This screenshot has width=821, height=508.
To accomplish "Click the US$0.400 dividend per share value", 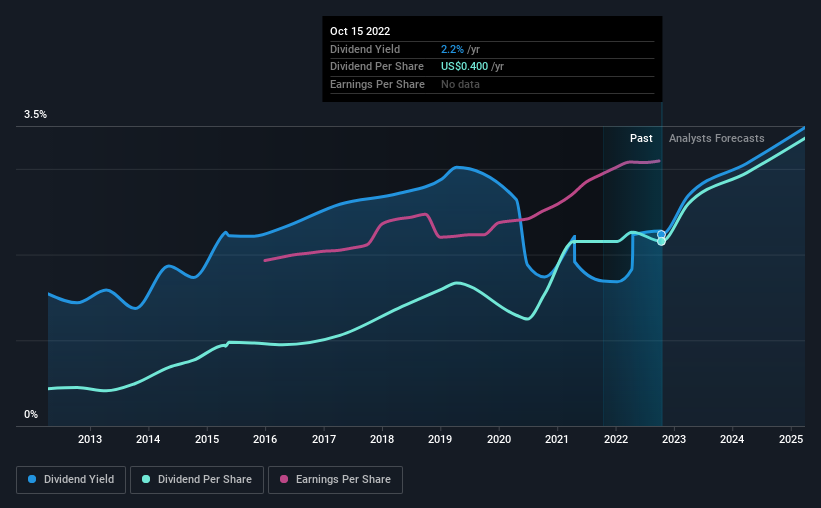I will click(x=464, y=67).
